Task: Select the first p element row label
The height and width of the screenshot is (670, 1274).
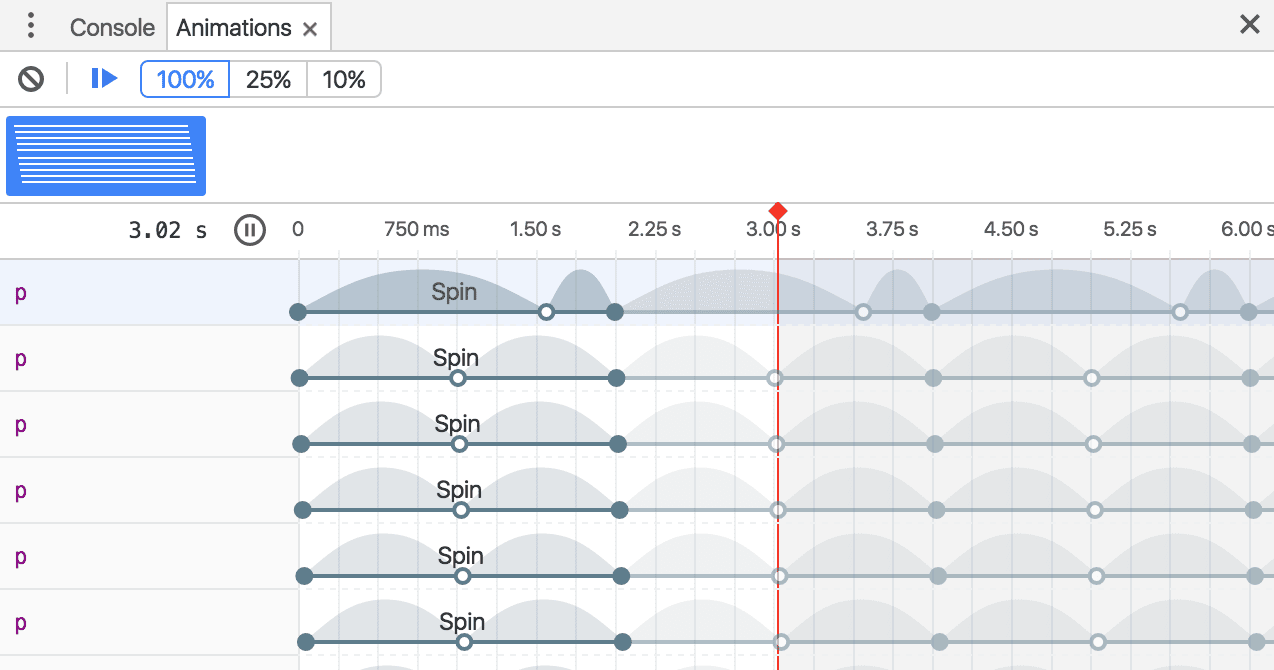Action: [20, 293]
